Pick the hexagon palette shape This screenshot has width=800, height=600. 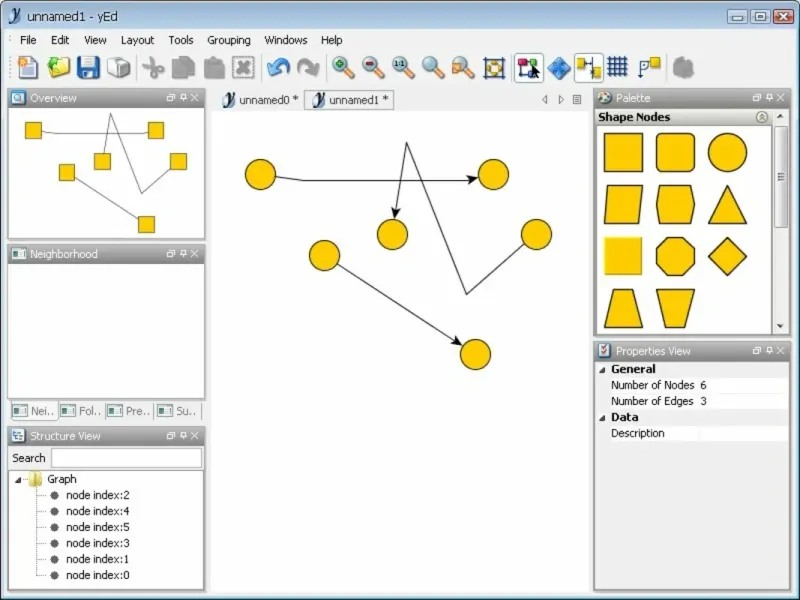click(x=675, y=205)
